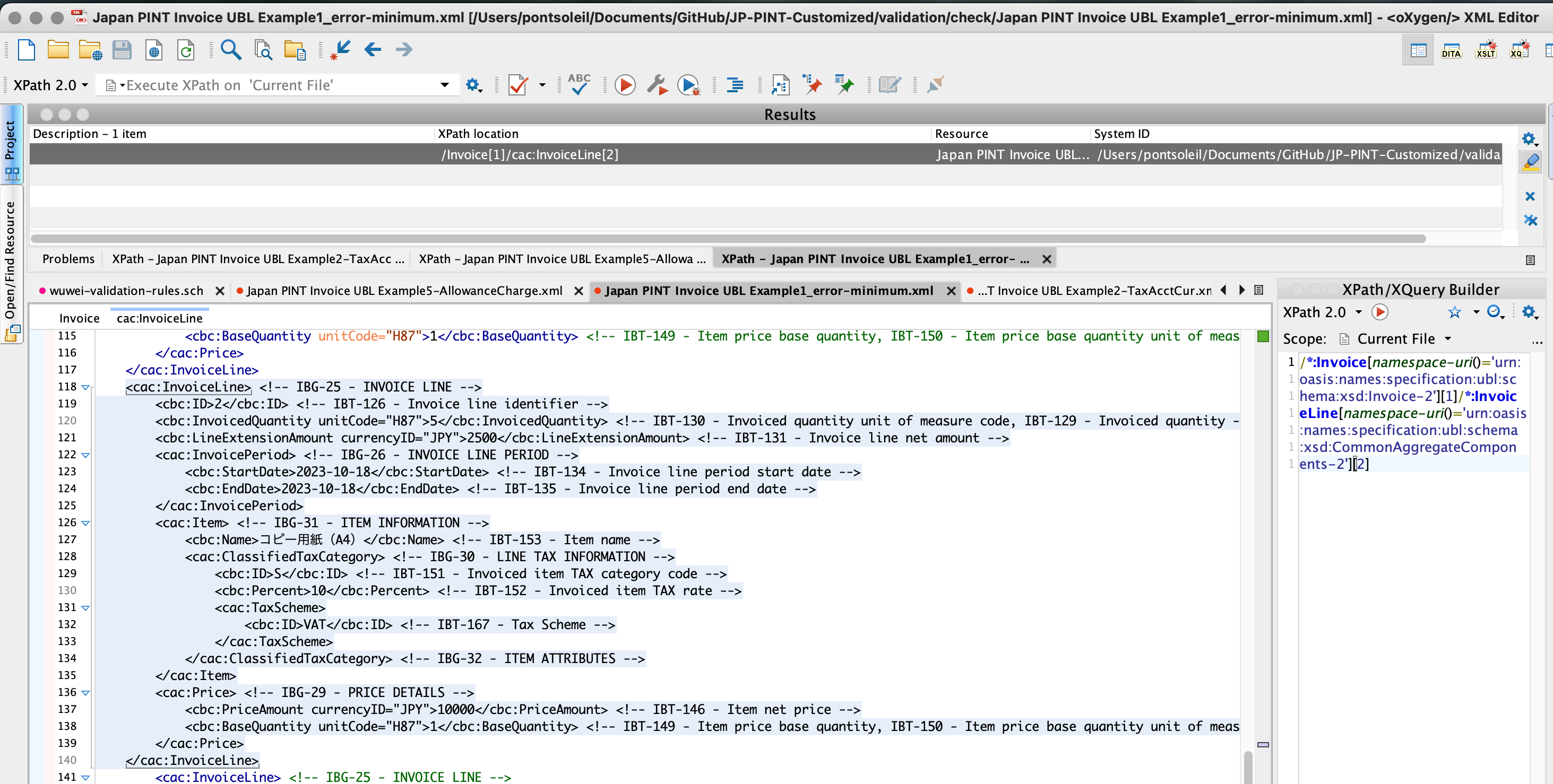Show the editor tabs list icon

point(1259,291)
